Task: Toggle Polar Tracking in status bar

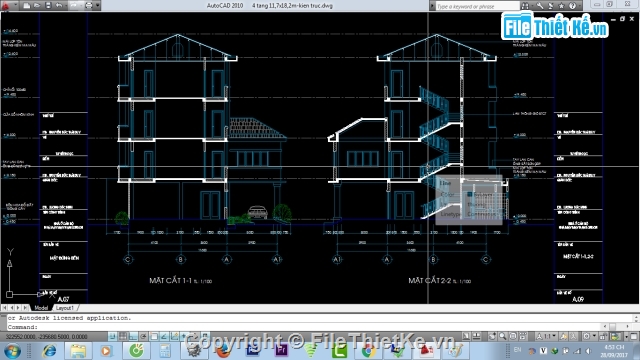Action: [x=143, y=337]
